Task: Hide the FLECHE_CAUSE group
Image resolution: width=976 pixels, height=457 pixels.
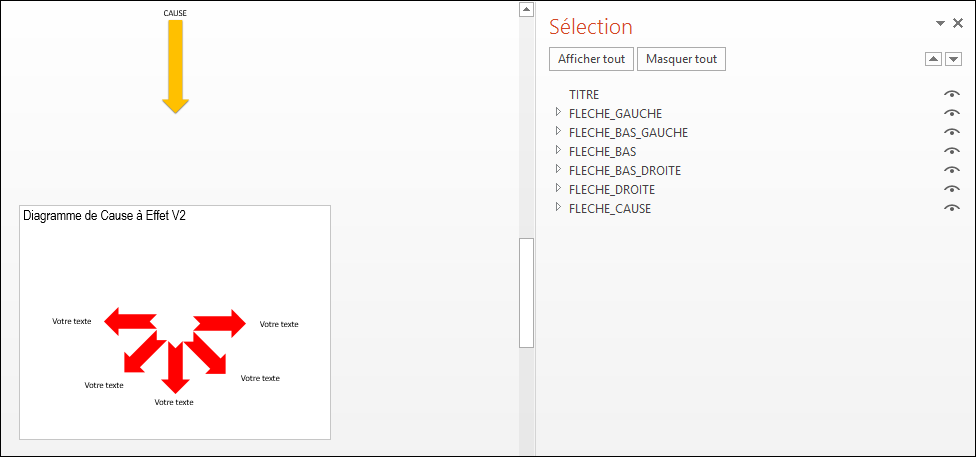Action: click(952, 208)
